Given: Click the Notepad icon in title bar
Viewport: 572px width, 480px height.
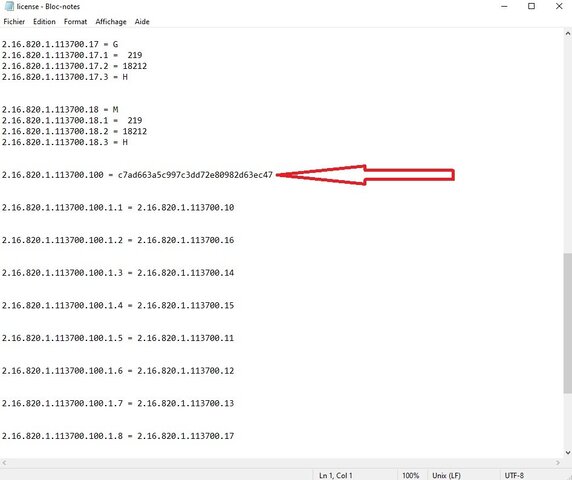Looking at the screenshot, I should (x=9, y=6).
